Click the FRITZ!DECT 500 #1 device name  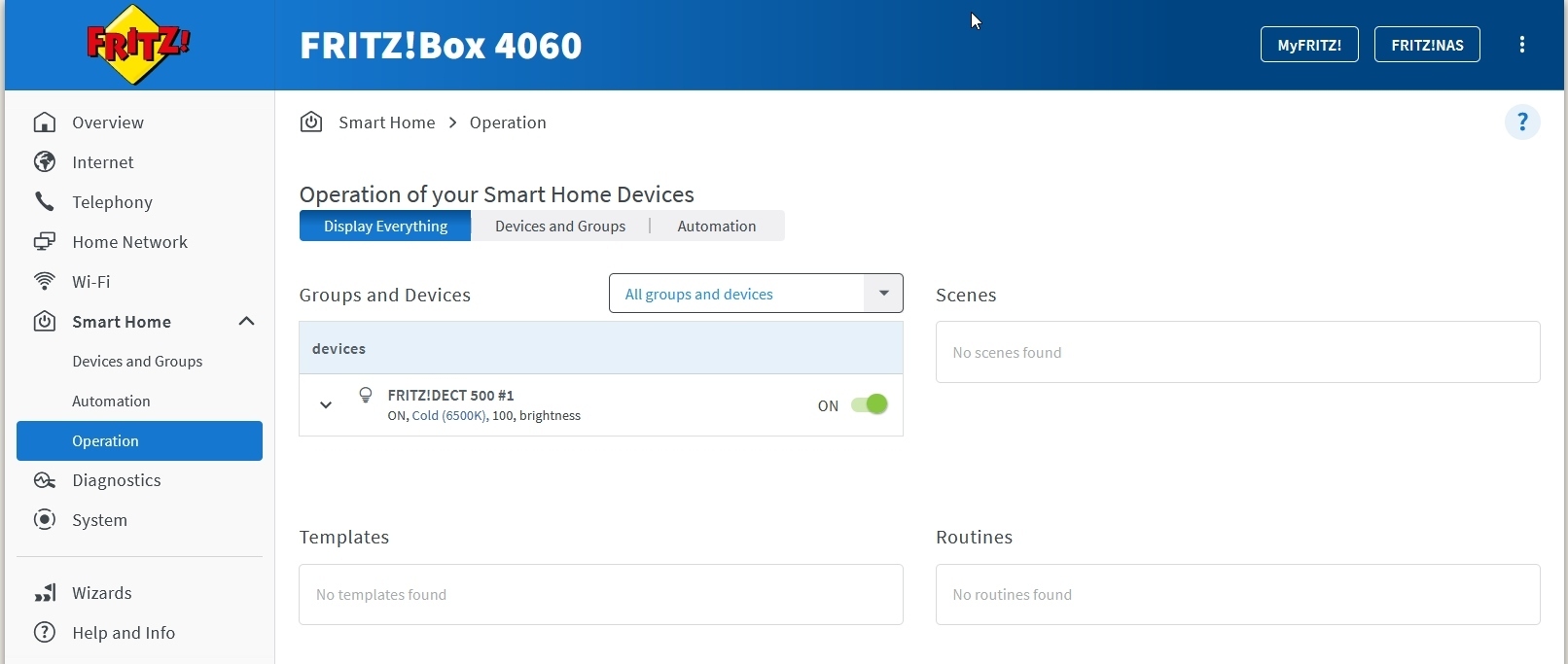click(450, 396)
